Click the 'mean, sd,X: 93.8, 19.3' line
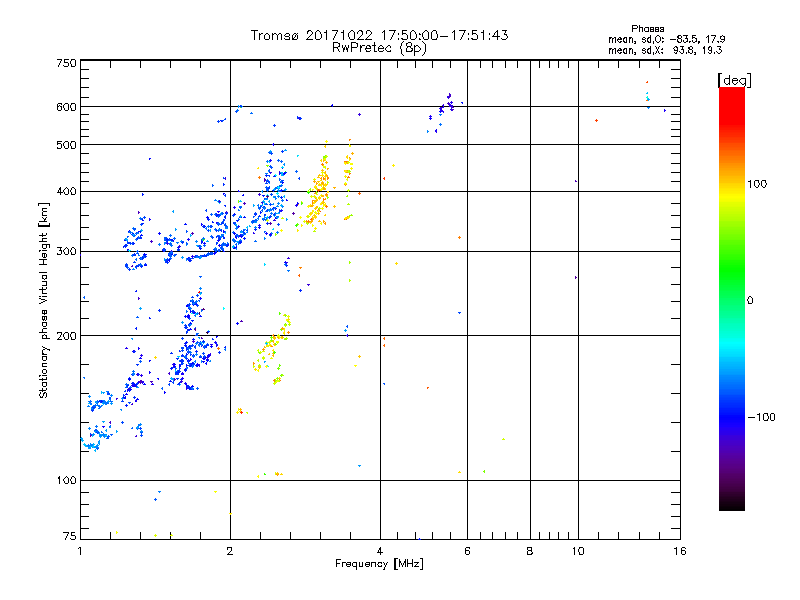Image resolution: width=800 pixels, height=600 pixels. click(x=665, y=50)
